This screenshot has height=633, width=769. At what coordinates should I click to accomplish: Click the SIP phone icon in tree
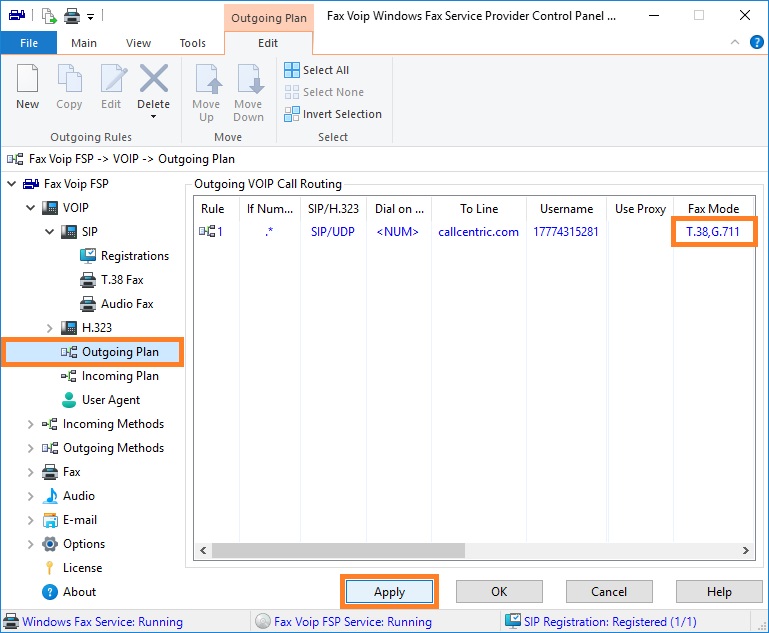[x=69, y=231]
